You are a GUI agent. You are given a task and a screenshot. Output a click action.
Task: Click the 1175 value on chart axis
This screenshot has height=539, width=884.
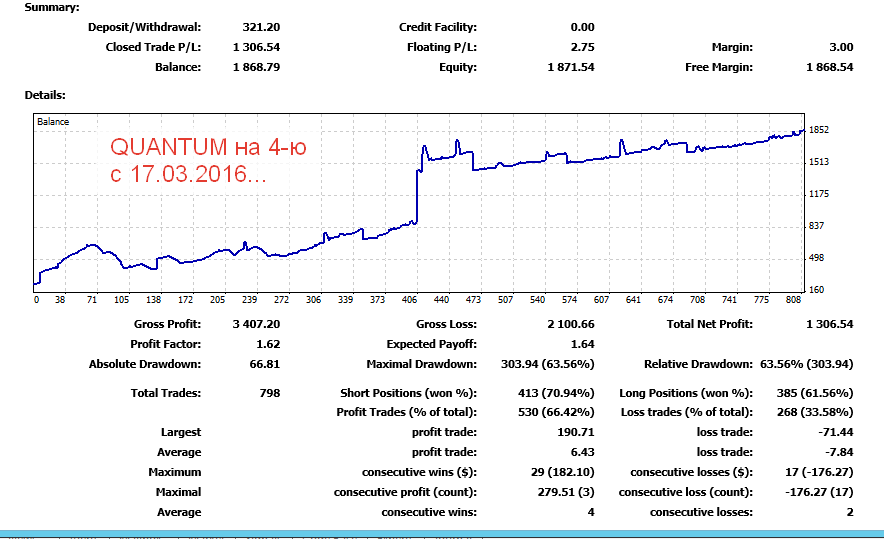tap(819, 194)
